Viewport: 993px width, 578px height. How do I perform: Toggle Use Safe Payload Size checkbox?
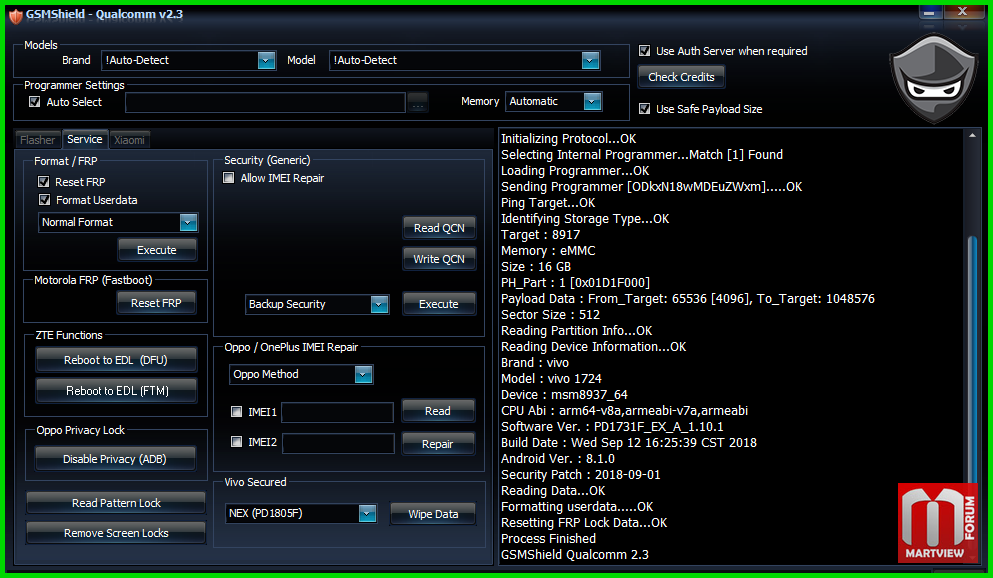point(645,109)
